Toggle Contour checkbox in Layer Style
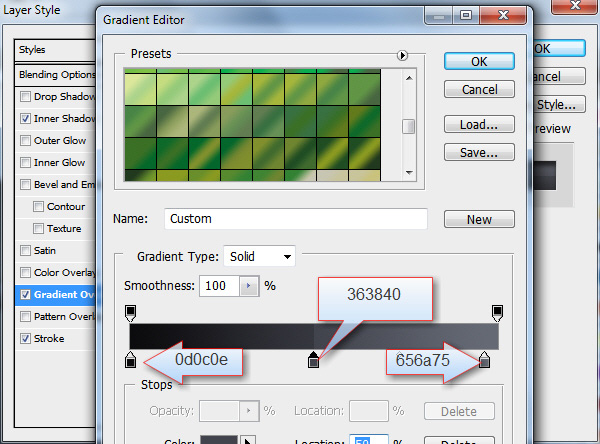Viewport: 600px width, 444px height. point(38,207)
